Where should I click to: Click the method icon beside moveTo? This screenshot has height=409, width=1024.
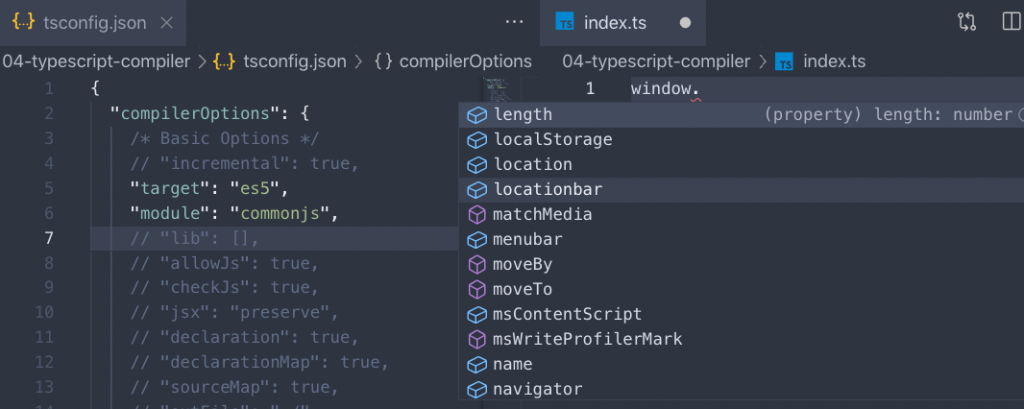point(477,290)
